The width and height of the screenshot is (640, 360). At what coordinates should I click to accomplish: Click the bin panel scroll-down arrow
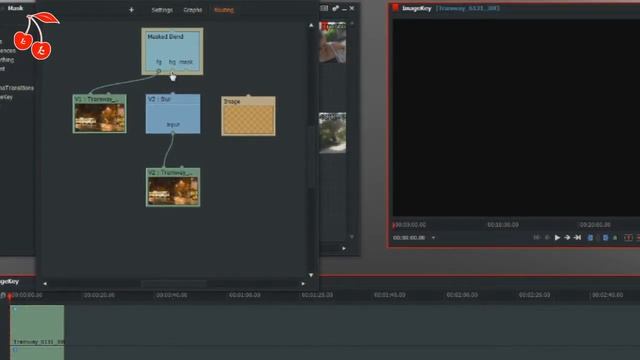point(352,237)
